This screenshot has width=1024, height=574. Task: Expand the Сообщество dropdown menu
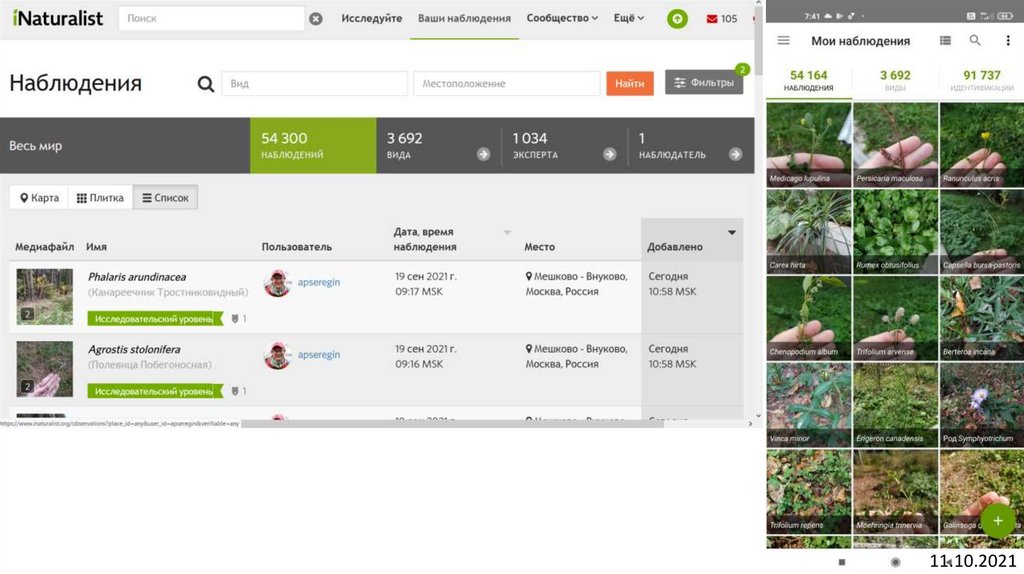pyautogui.click(x=562, y=18)
